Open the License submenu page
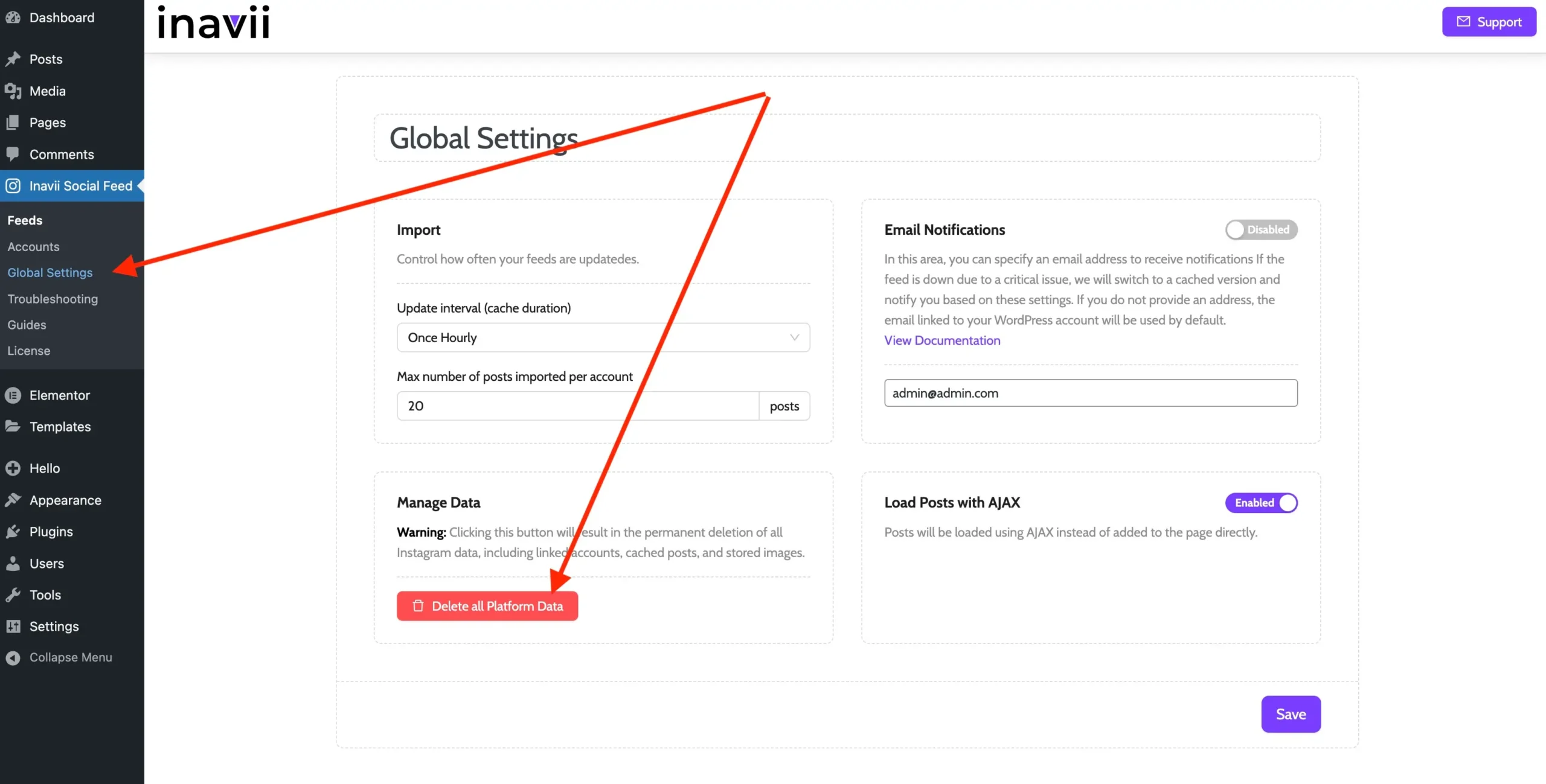This screenshot has height=784, width=1546. (x=28, y=351)
